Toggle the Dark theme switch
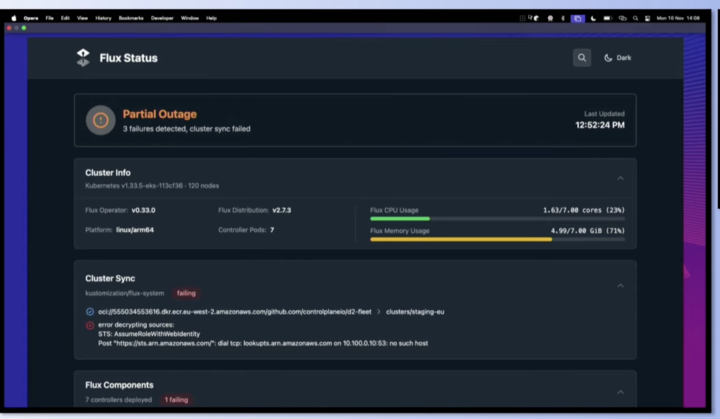720x419 pixels. point(617,58)
